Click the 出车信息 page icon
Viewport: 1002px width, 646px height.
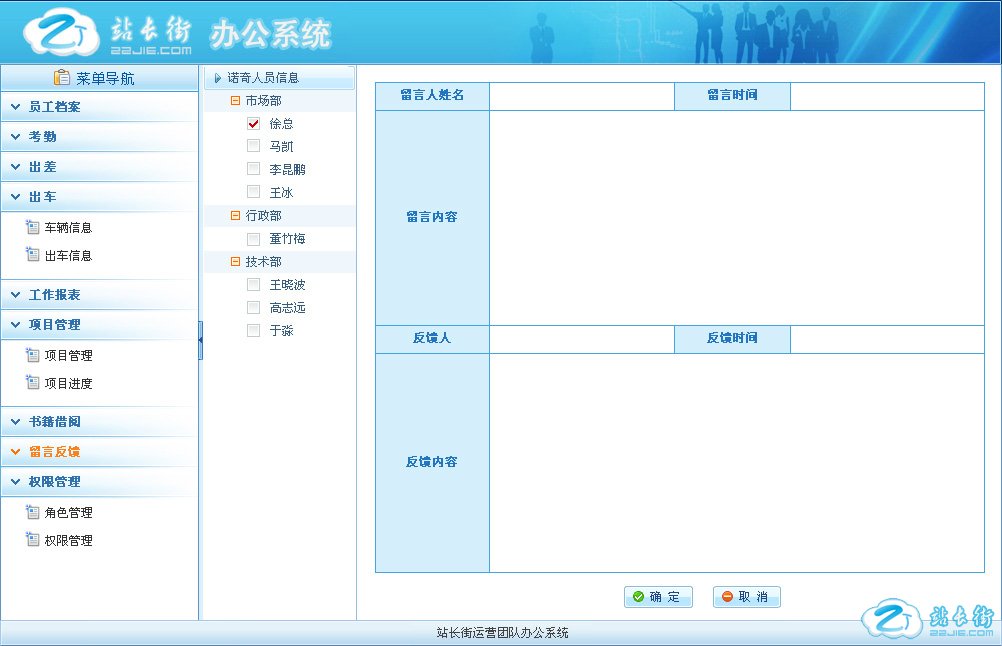pyautogui.click(x=32, y=255)
